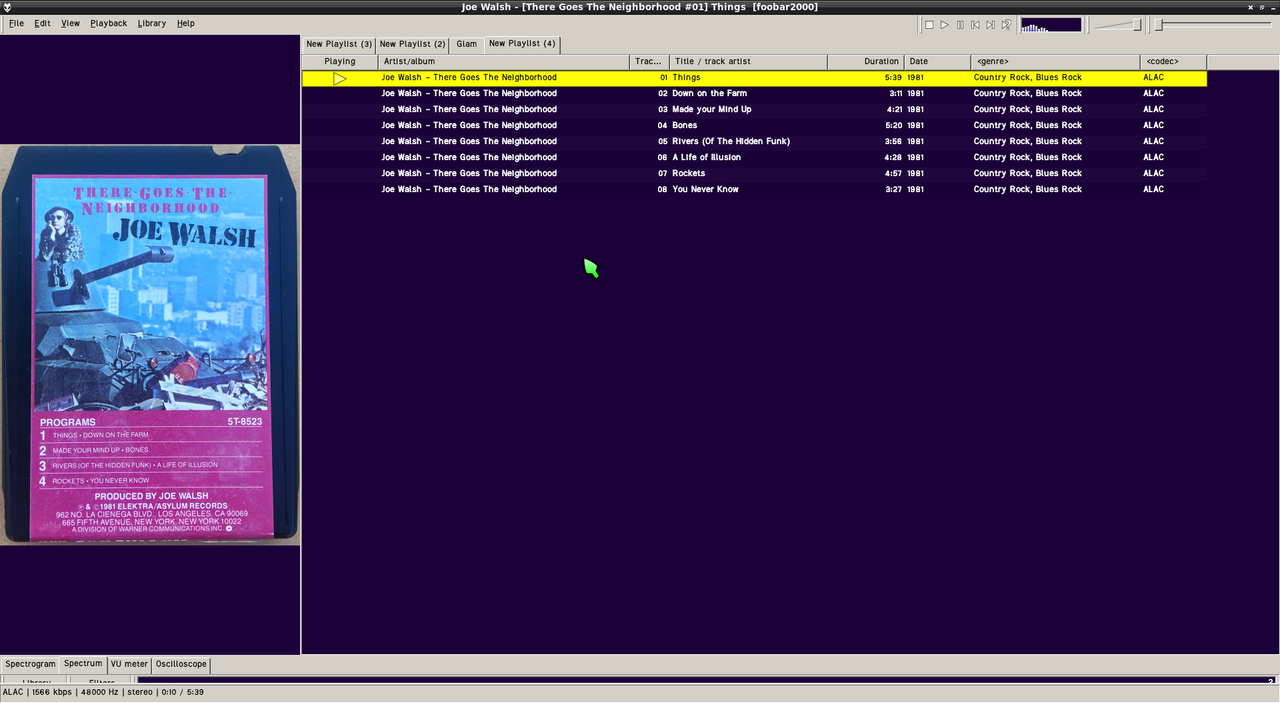Select the track Made your Mind Up
1280x703 pixels.
[x=754, y=110]
